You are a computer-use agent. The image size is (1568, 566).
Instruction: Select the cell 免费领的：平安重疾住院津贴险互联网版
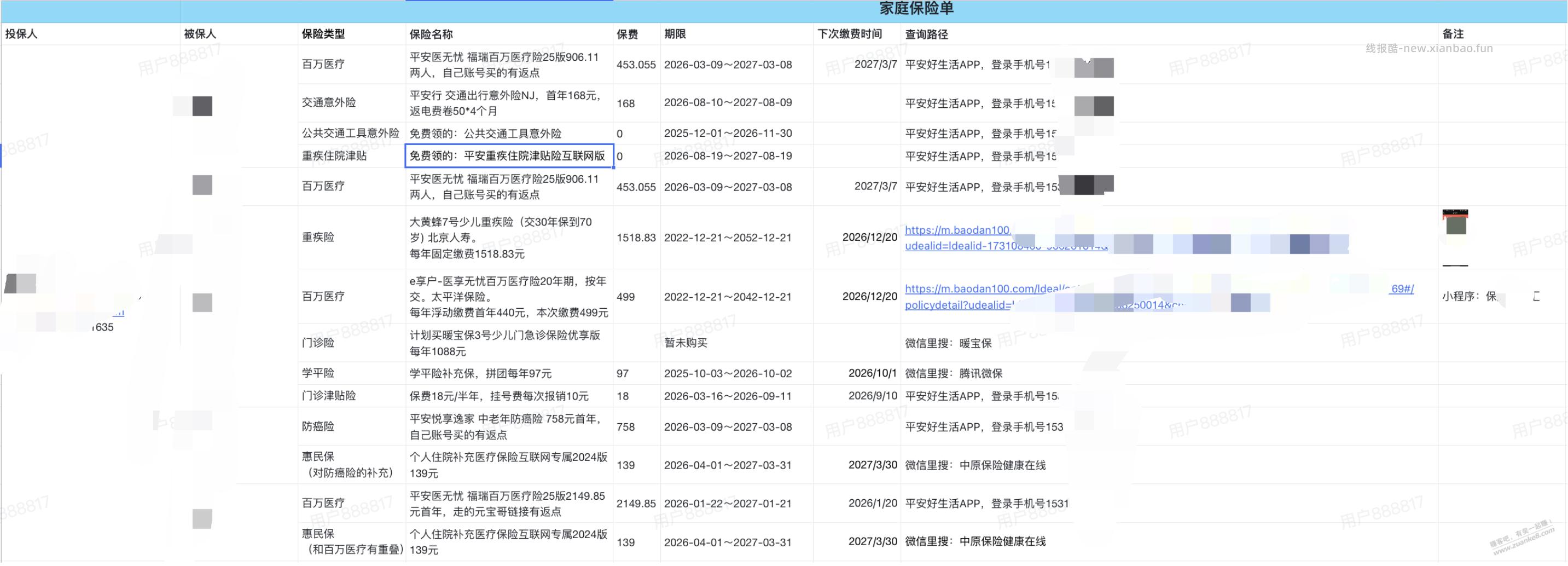click(x=509, y=156)
